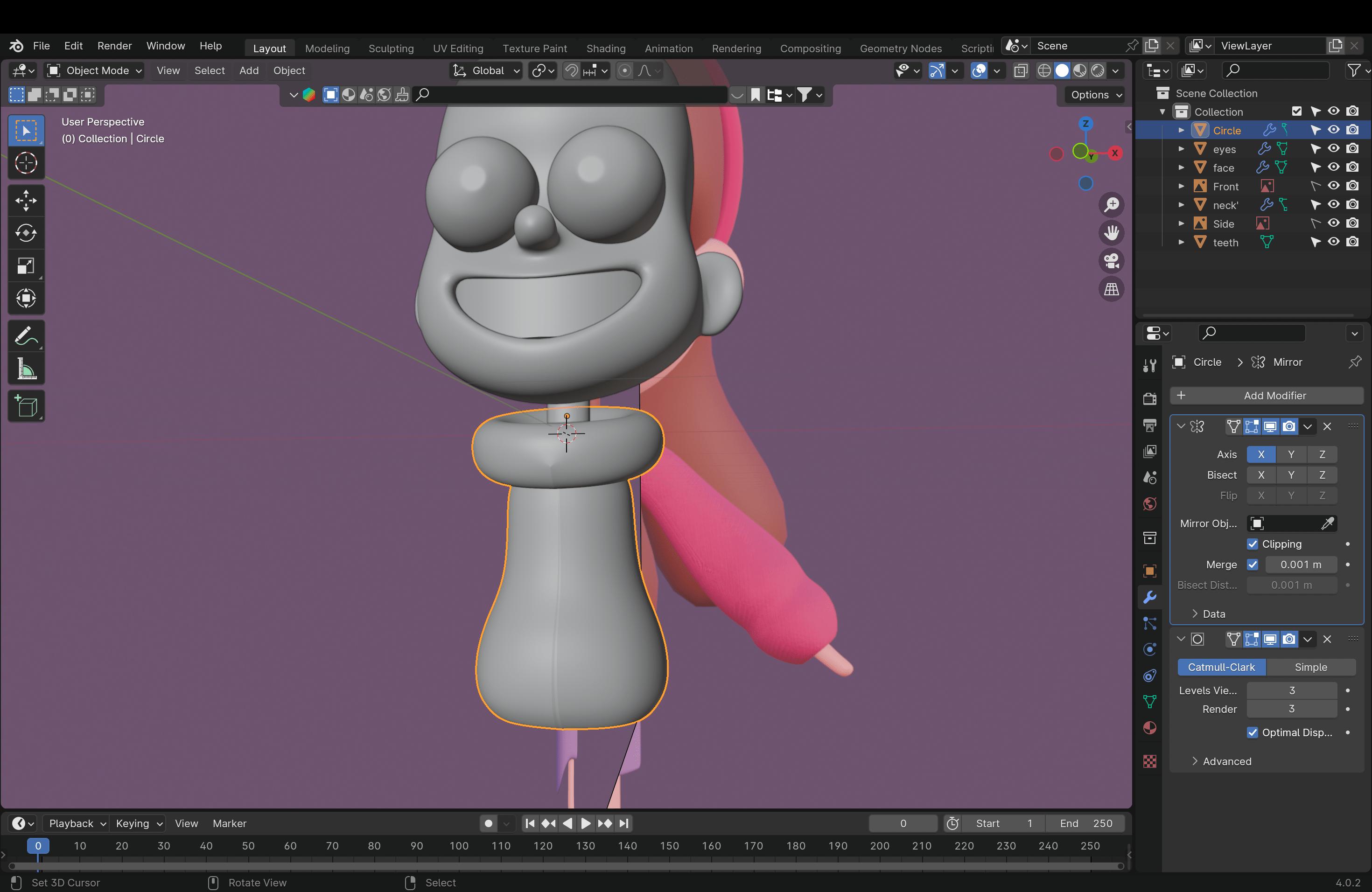Image resolution: width=1372 pixels, height=892 pixels.
Task: Click frame 0 on the timeline
Action: pyautogui.click(x=37, y=846)
